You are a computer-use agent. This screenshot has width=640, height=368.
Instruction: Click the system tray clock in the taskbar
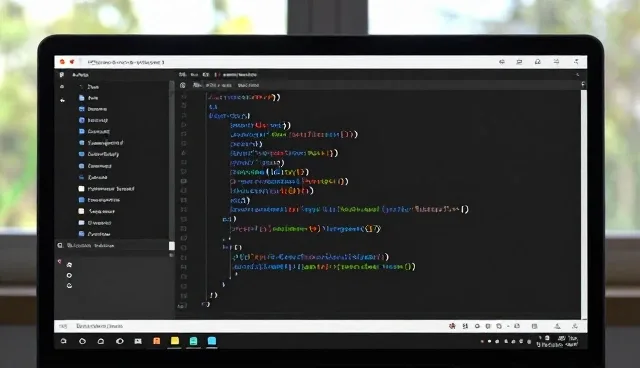557,341
